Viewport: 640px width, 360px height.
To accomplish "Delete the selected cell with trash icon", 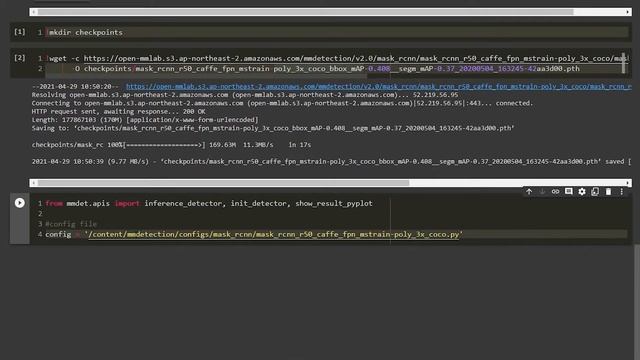I will (x=608, y=191).
